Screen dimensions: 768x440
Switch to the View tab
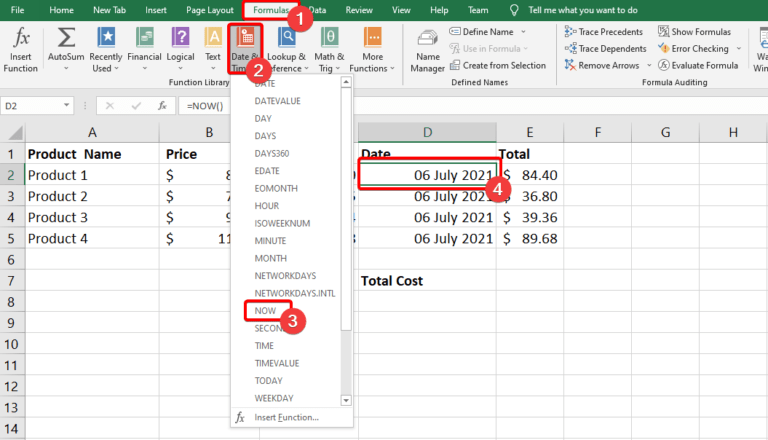point(401,10)
